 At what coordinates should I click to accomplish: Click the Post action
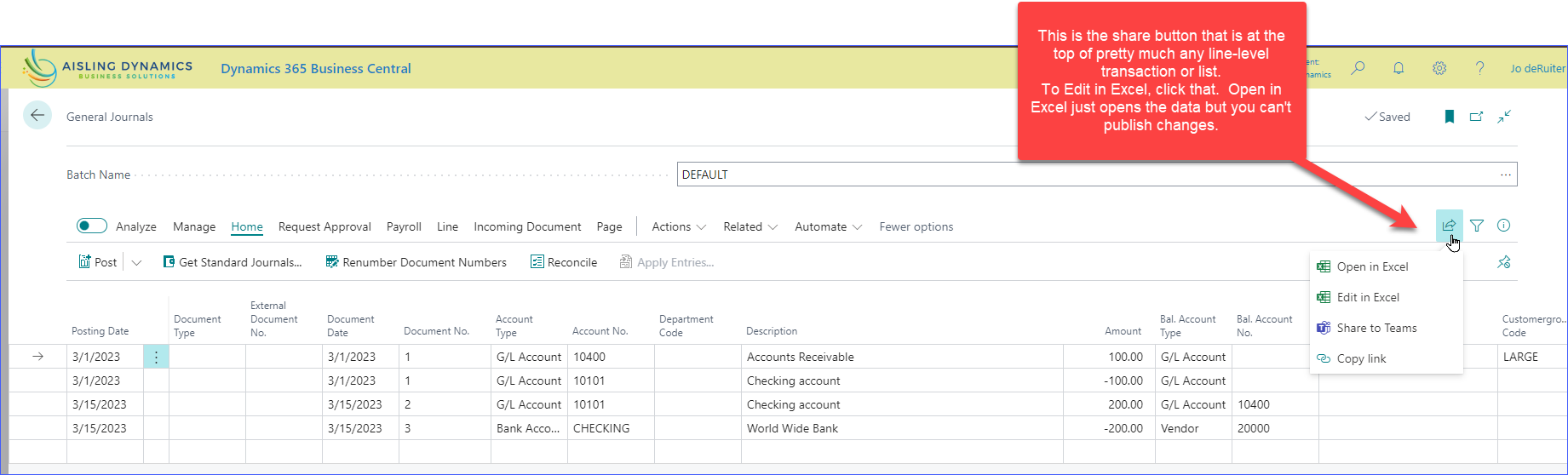coord(98,262)
